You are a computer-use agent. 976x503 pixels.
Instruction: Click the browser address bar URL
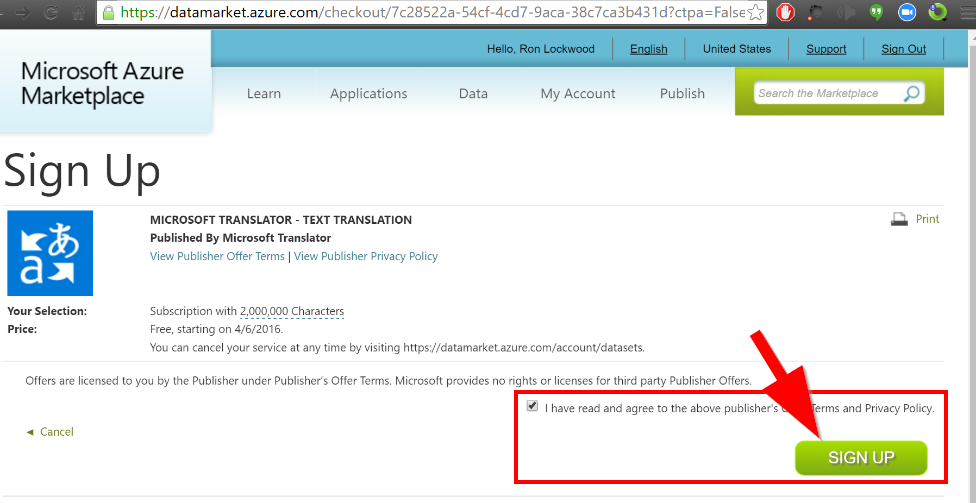point(433,12)
